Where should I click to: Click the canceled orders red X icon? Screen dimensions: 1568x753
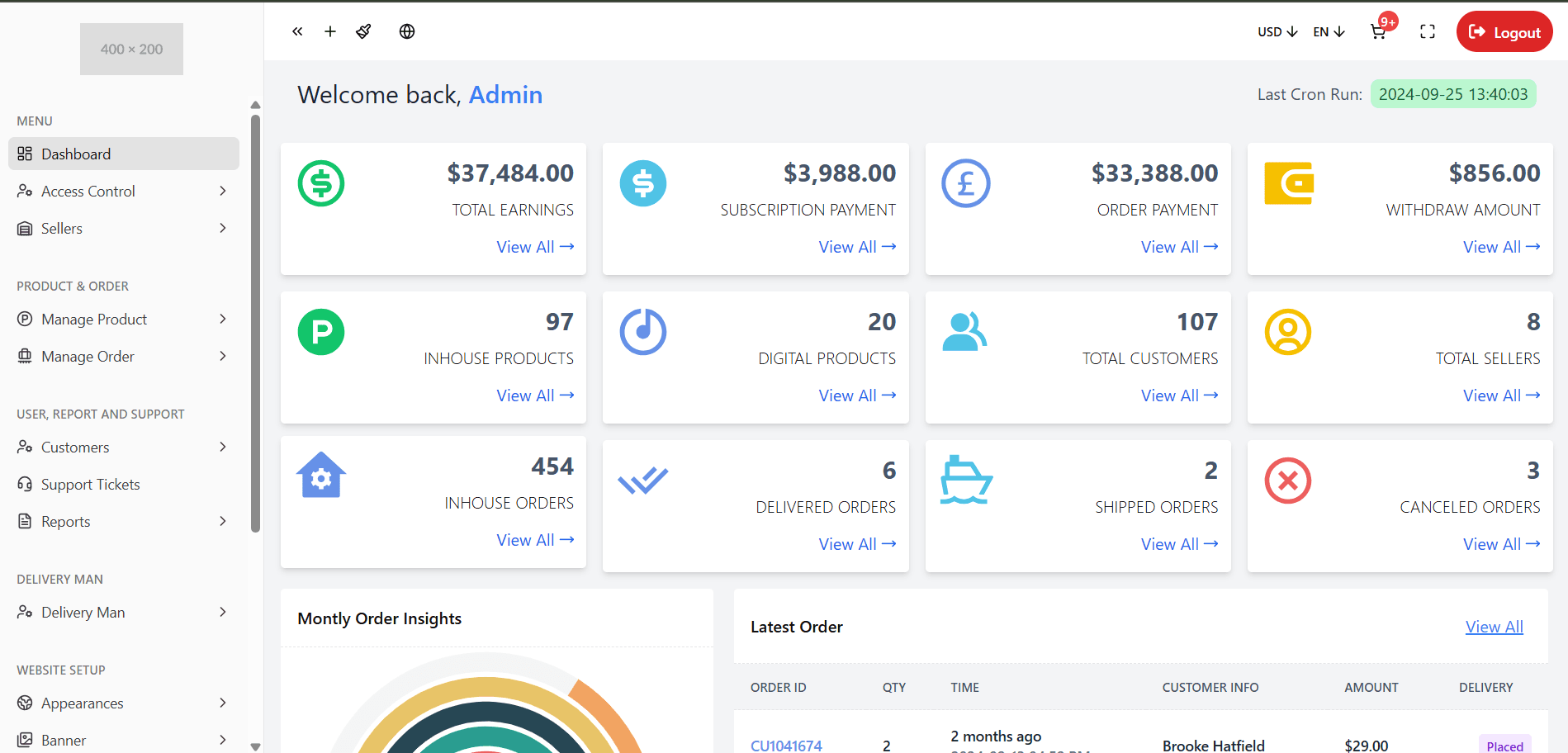[x=1287, y=481]
